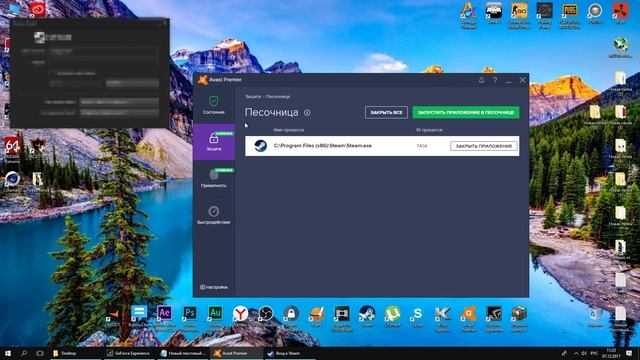Click the taskbar search magnifier icon

pyautogui.click(x=24, y=353)
